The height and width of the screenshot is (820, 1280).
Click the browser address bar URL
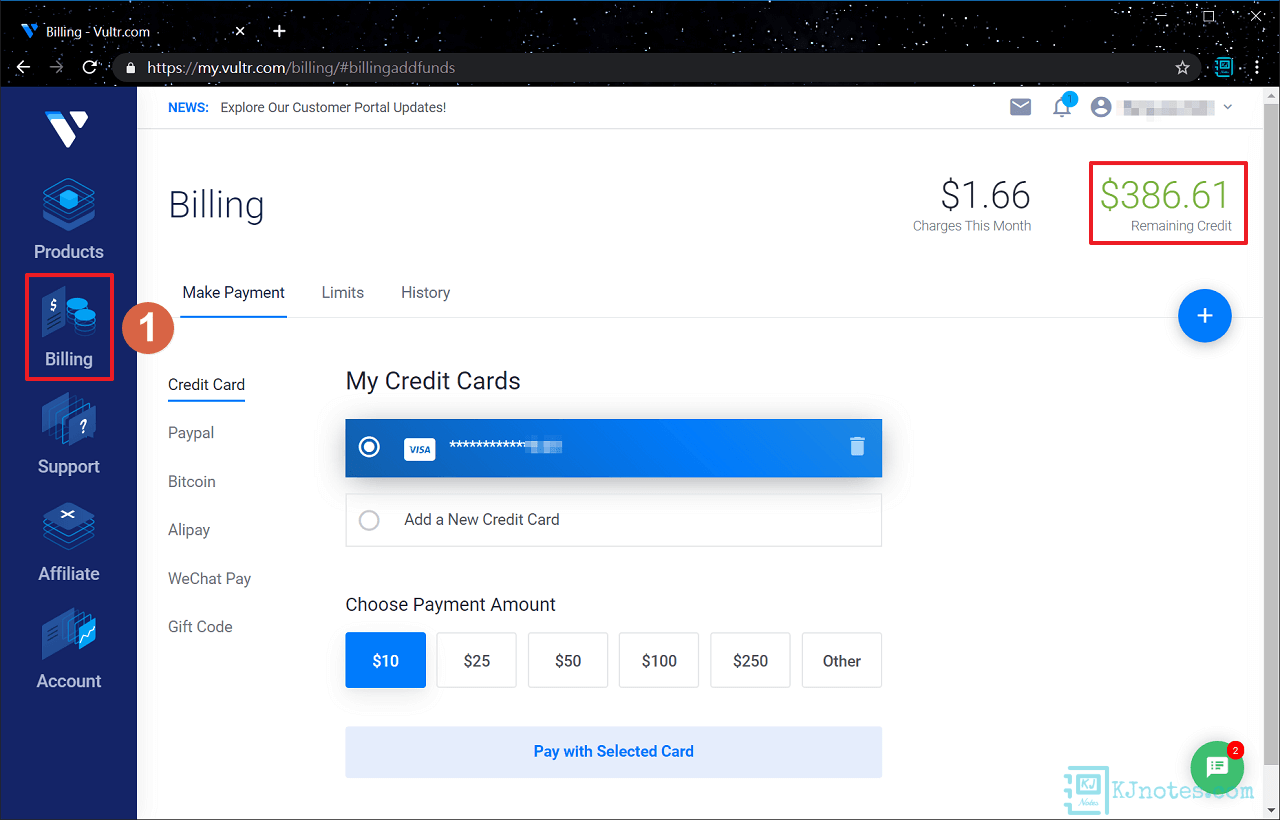301,68
